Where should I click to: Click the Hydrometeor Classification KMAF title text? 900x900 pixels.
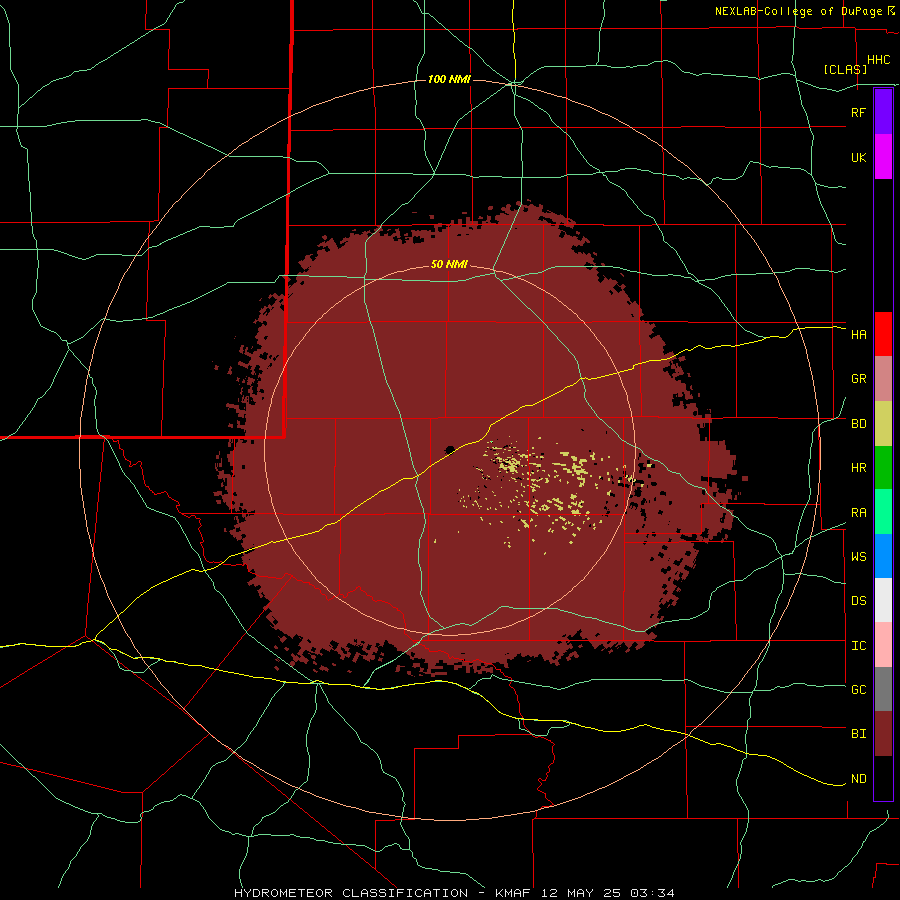pyautogui.click(x=454, y=893)
